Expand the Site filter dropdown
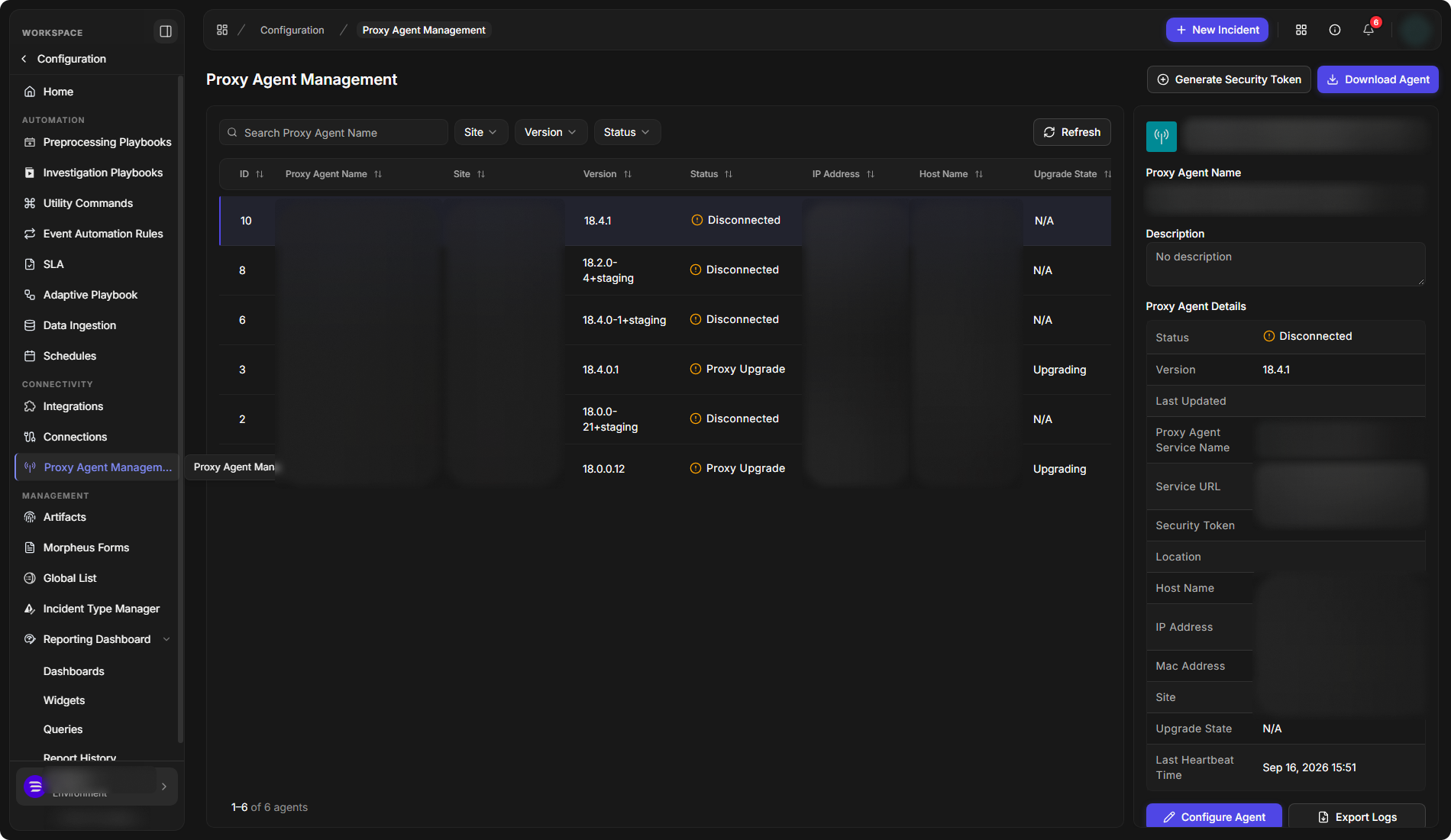This screenshot has width=1451, height=840. [480, 132]
